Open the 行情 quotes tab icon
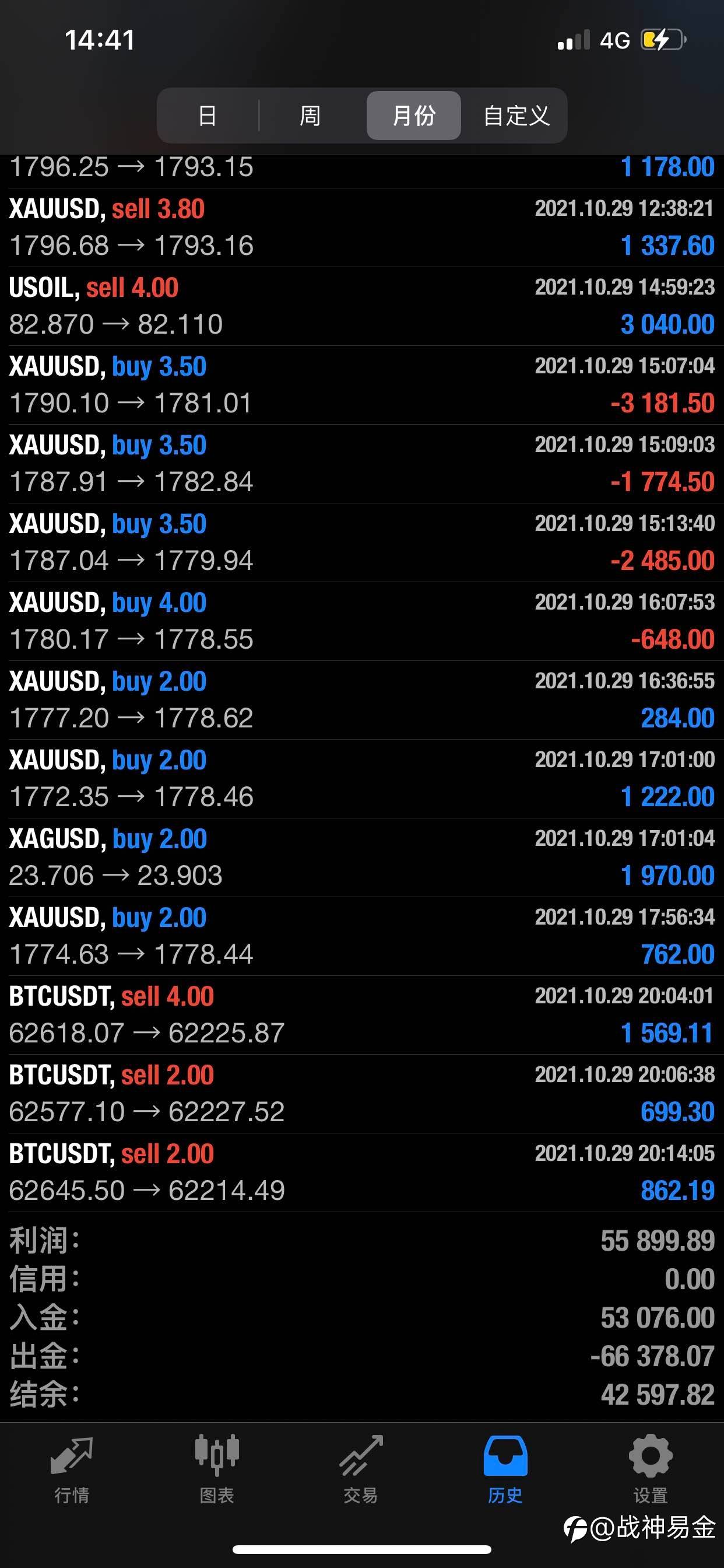 point(72,1456)
